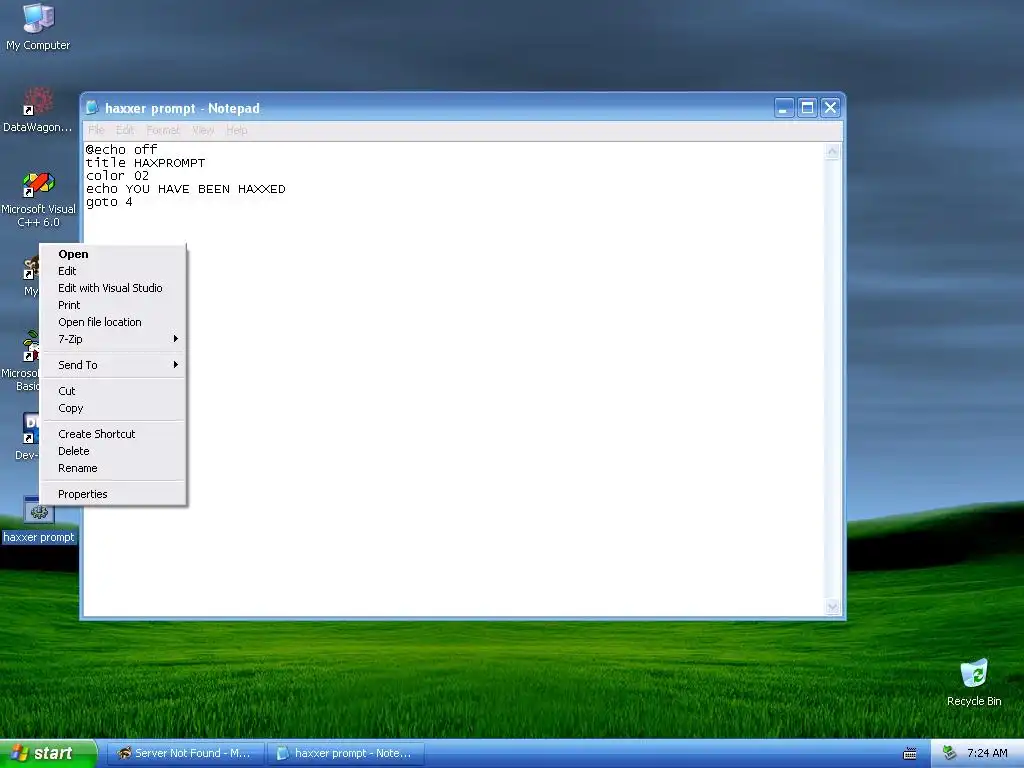Choose Properties in the context menu
The image size is (1024, 768).
point(113,494)
